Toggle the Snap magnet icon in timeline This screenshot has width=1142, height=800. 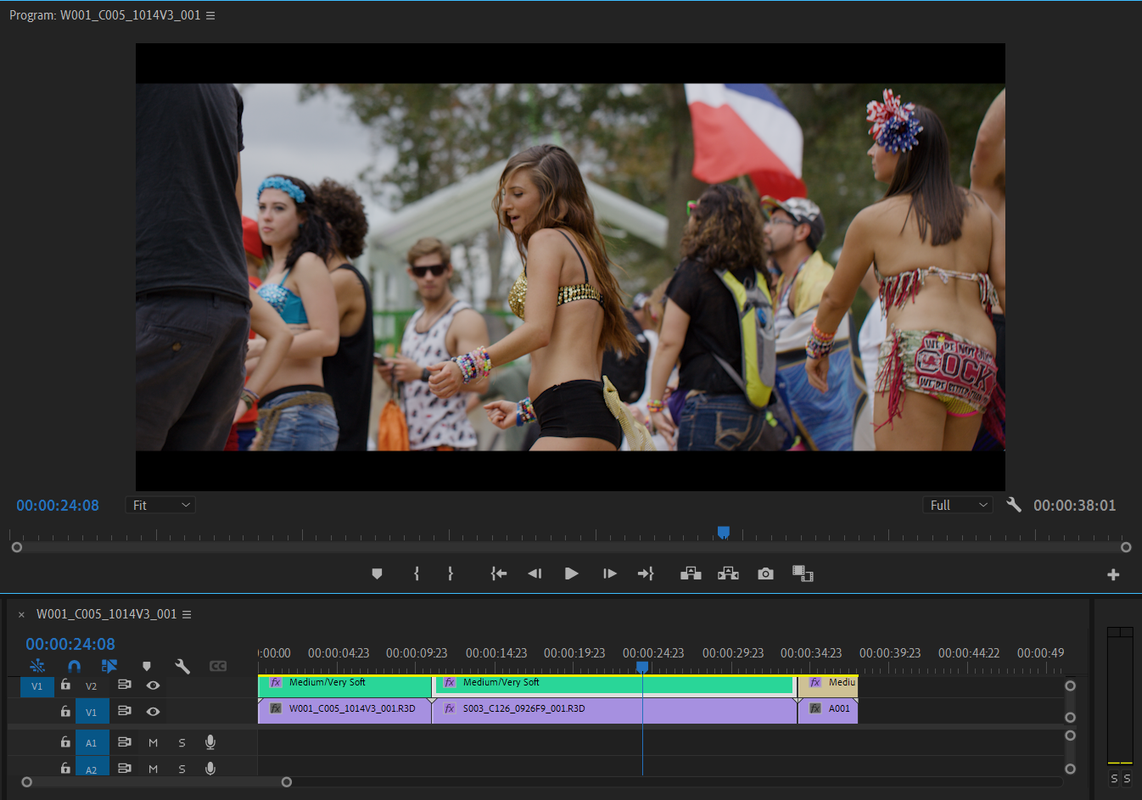click(x=74, y=666)
